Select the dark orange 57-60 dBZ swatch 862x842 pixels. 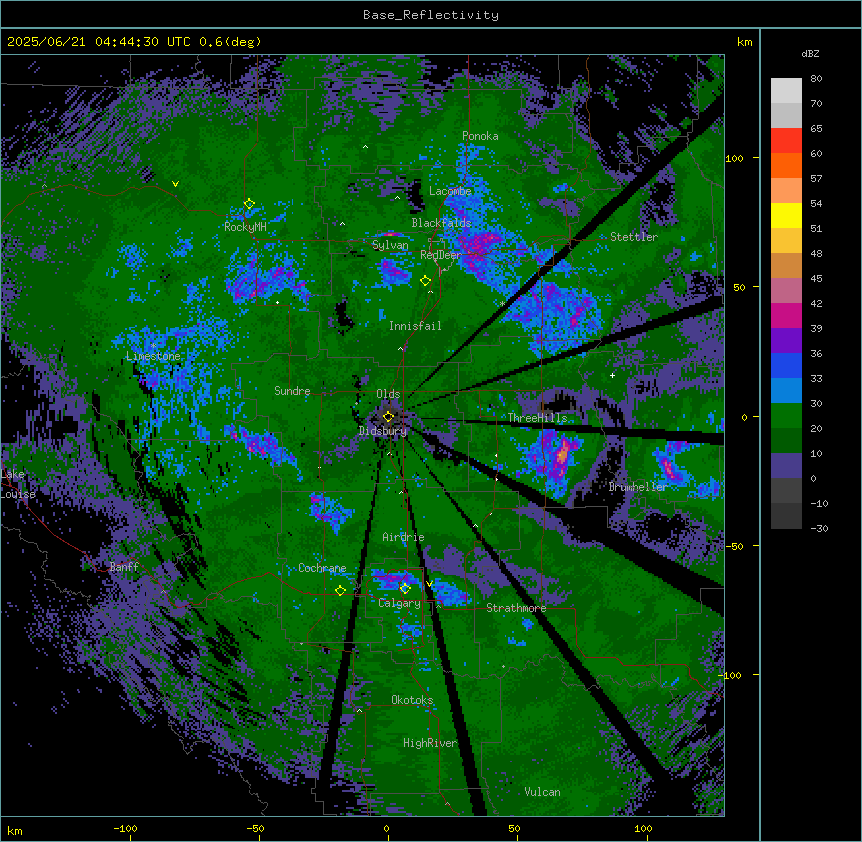786,165
